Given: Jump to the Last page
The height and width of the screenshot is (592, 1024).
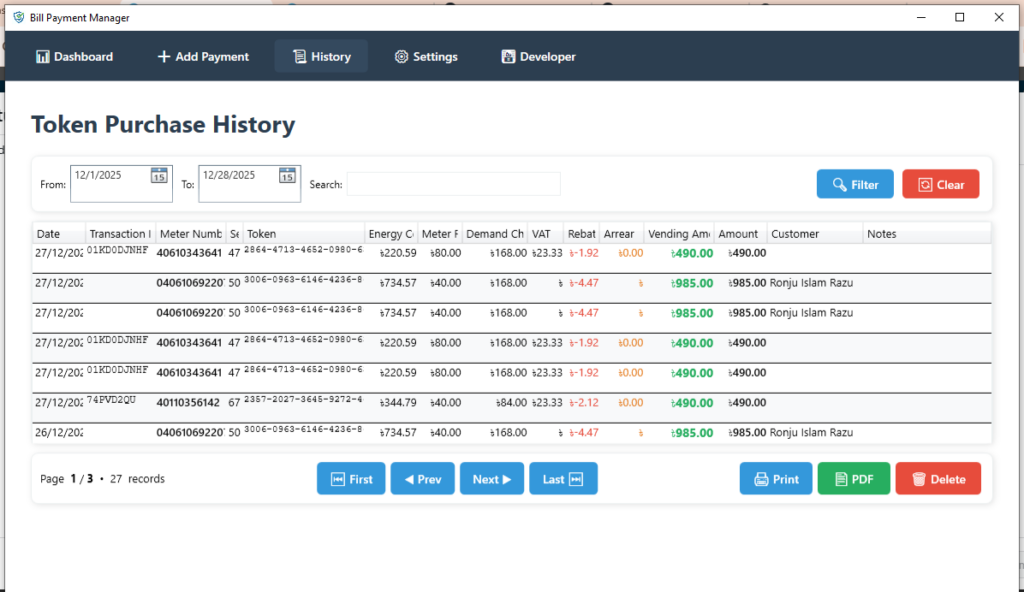Looking at the screenshot, I should pos(563,479).
